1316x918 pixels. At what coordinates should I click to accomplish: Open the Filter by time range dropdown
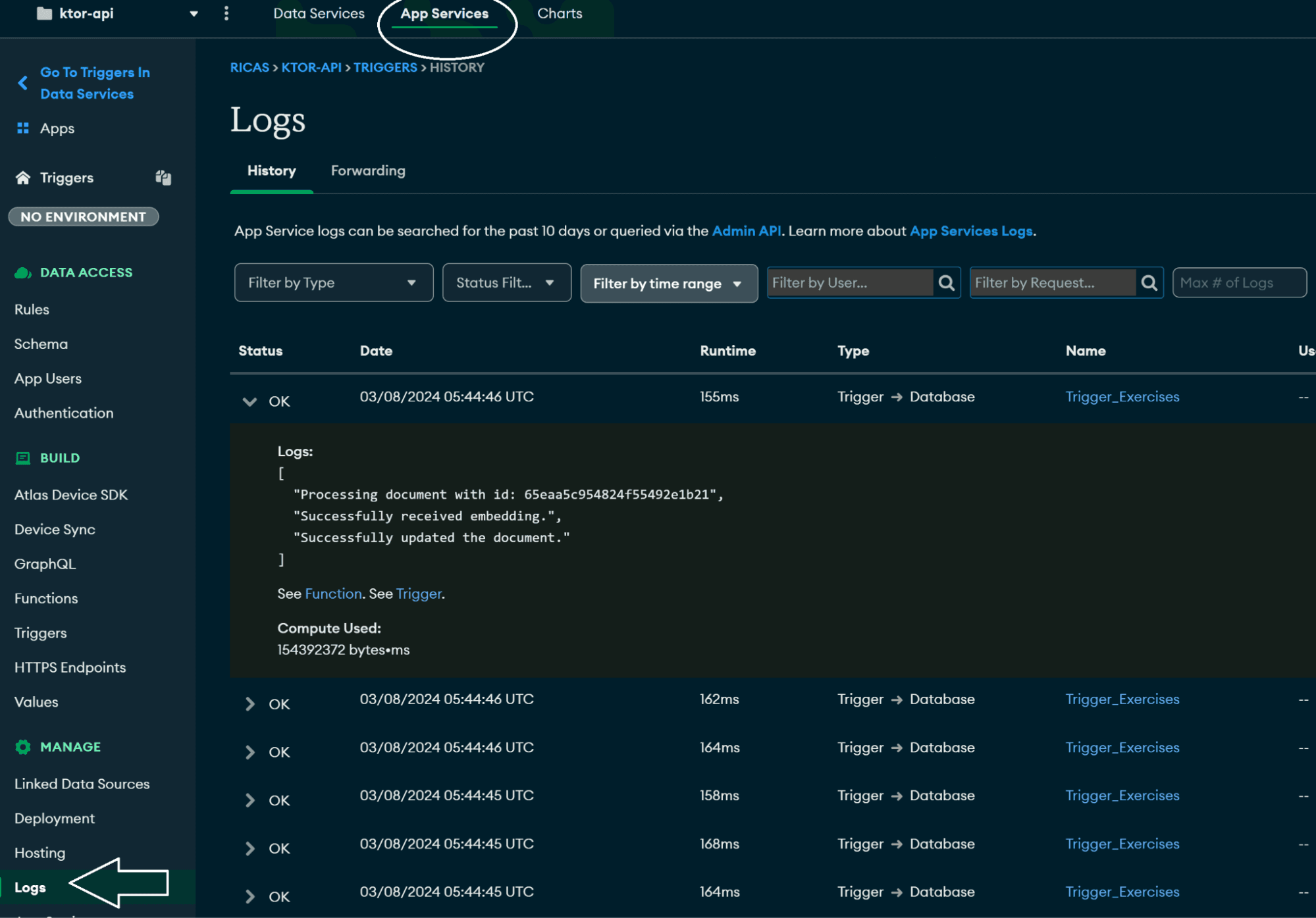point(668,284)
